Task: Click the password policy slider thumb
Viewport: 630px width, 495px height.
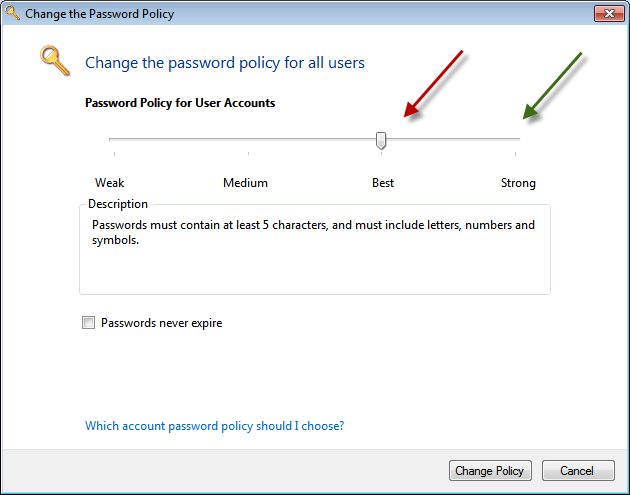Action: point(381,140)
